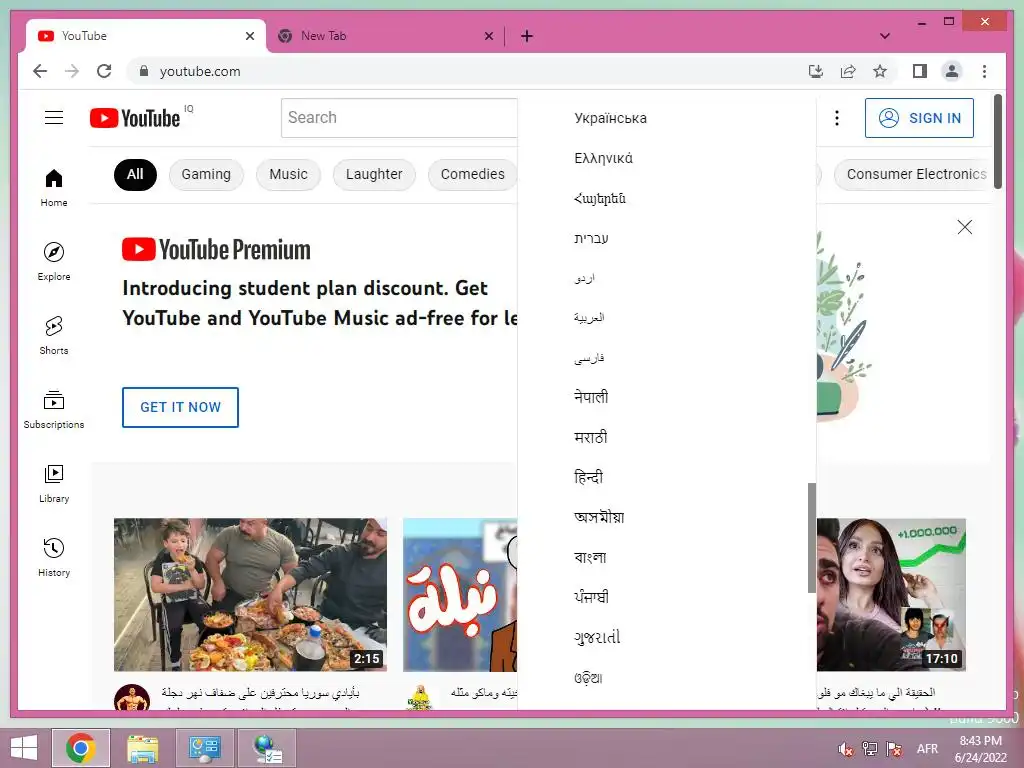Click the install app icon in address bar
The image size is (1024, 768).
(x=816, y=71)
